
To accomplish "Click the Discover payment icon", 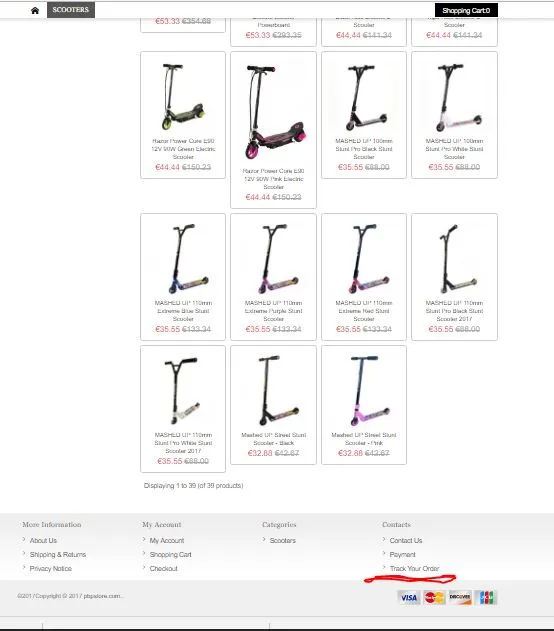I will 460,598.
